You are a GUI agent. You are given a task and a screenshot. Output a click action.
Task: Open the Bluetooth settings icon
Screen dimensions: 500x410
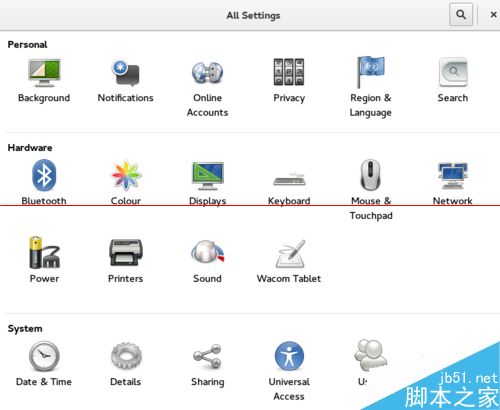44,175
